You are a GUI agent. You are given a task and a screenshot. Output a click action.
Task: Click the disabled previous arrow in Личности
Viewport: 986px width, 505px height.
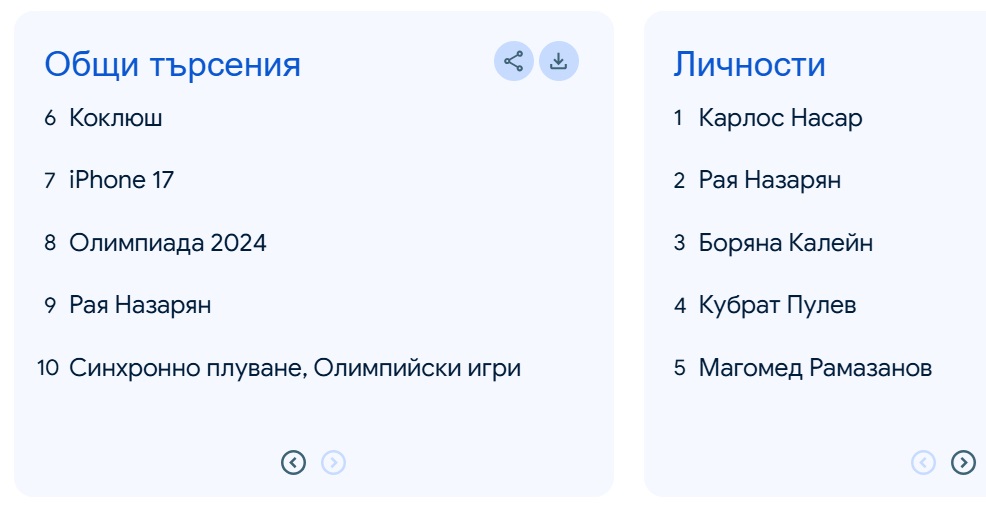pyautogui.click(x=924, y=462)
